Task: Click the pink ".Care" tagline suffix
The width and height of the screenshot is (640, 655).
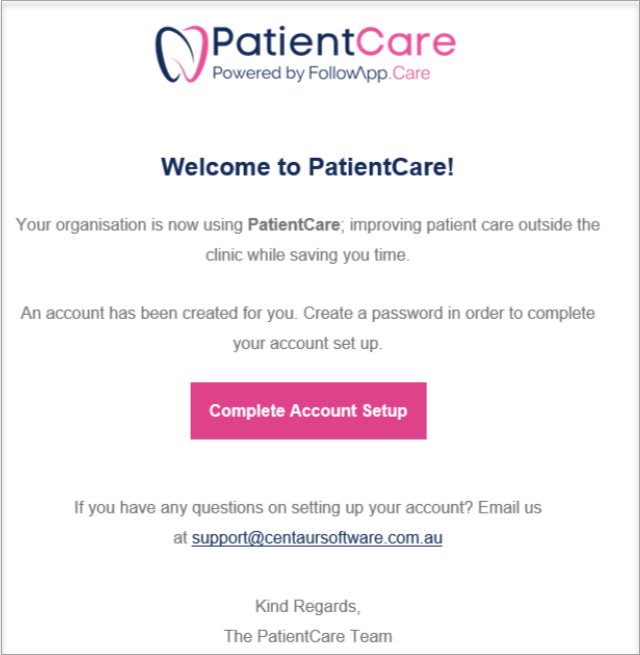Action: pyautogui.click(x=410, y=74)
